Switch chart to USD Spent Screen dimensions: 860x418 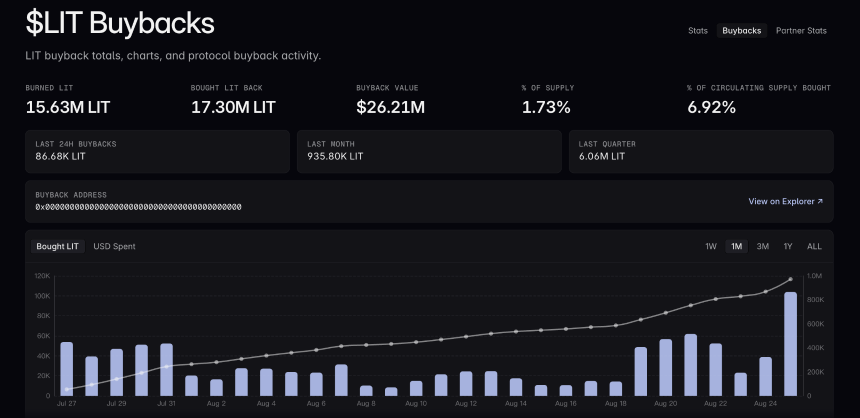[x=114, y=246]
